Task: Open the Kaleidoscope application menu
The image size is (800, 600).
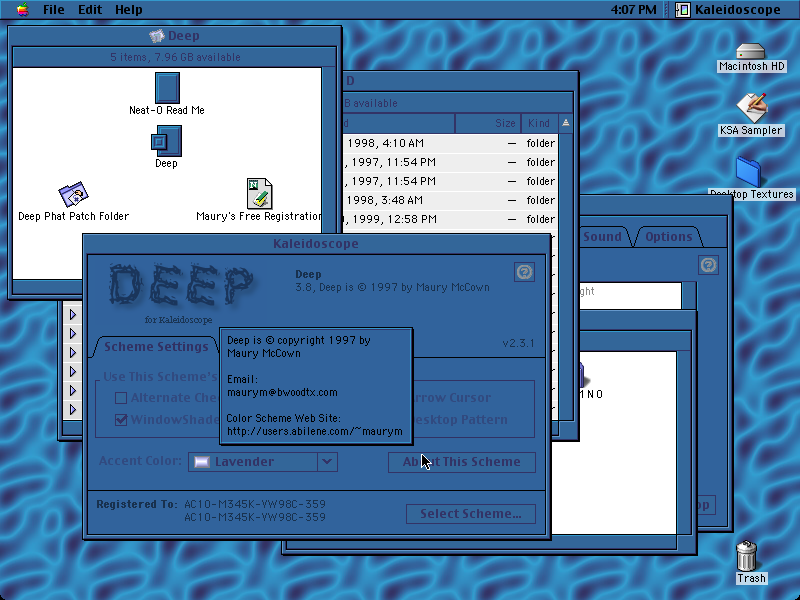Action: coord(728,9)
